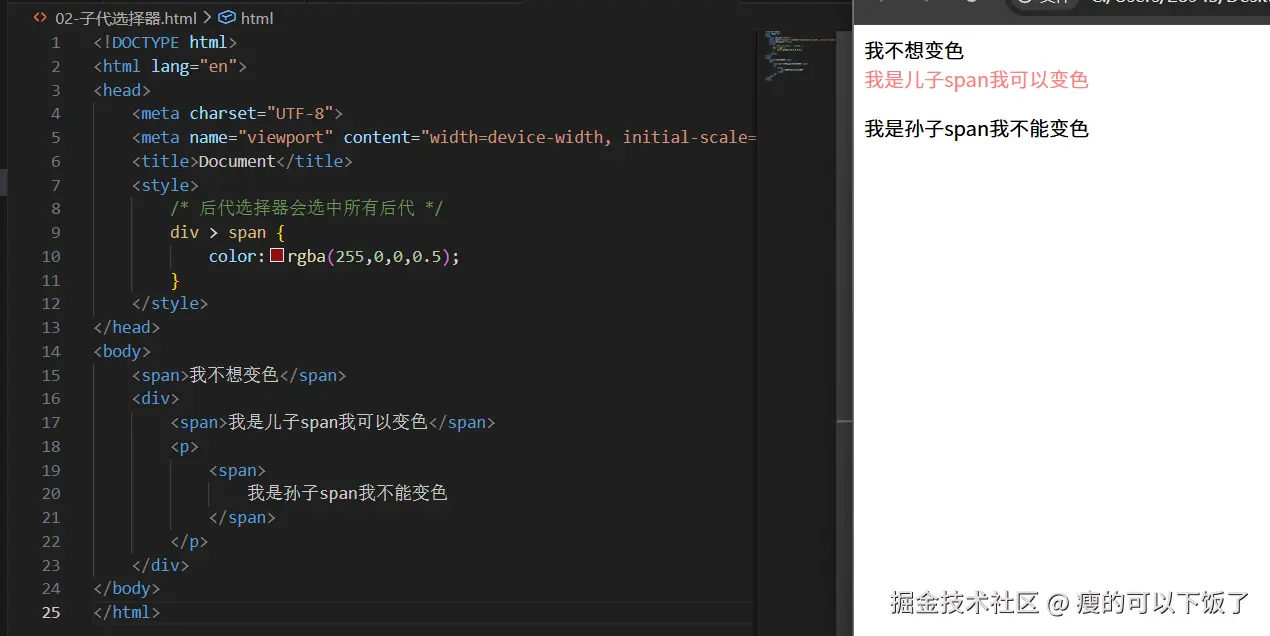Click the closing </body> tag
This screenshot has width=1270, height=636.
tap(127, 588)
